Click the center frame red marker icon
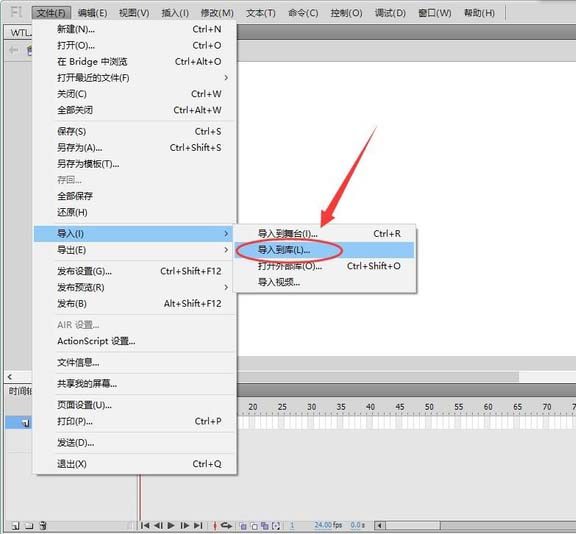Image resolution: width=576 pixels, height=534 pixels. tap(215, 526)
